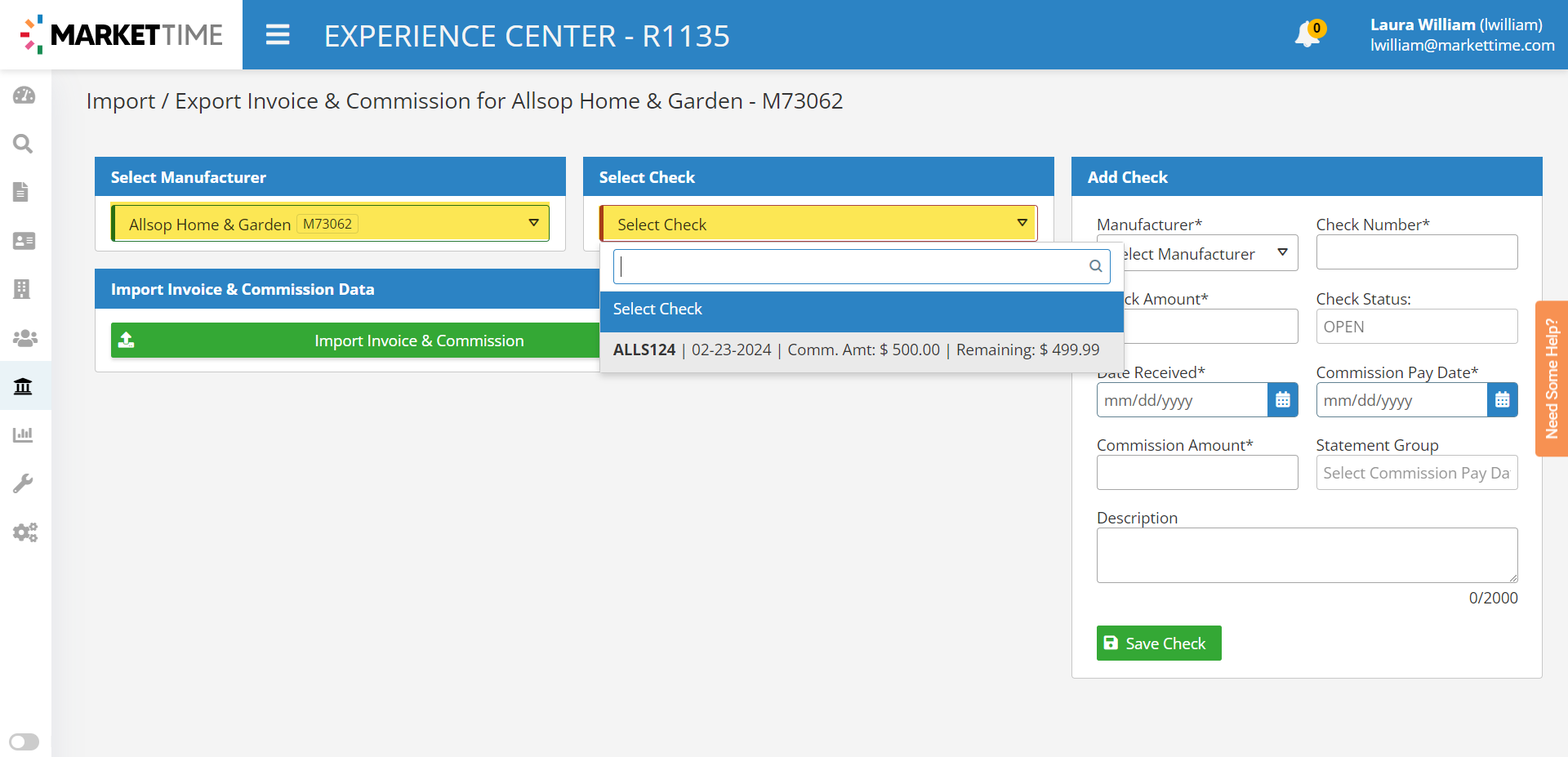Click the Check Number input field
Screen dimensions: 1568x757
1416,253
